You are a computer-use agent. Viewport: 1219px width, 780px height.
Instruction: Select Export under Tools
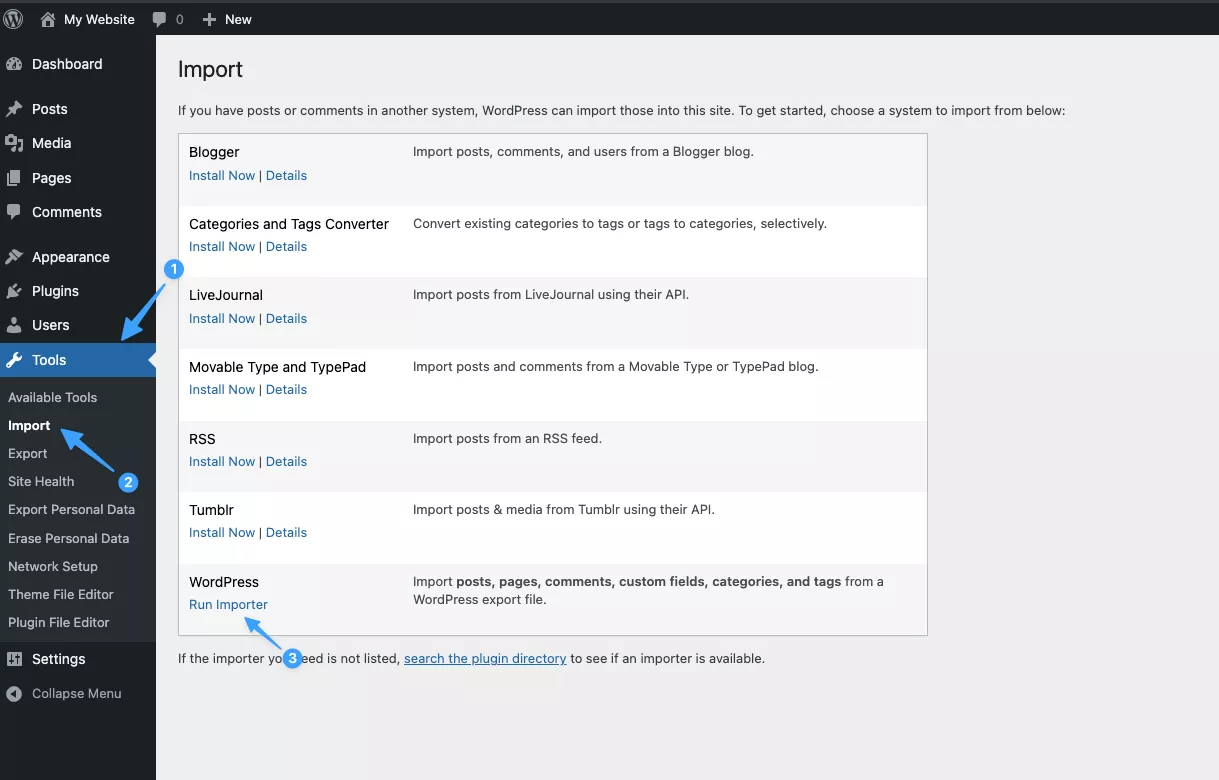(x=28, y=453)
